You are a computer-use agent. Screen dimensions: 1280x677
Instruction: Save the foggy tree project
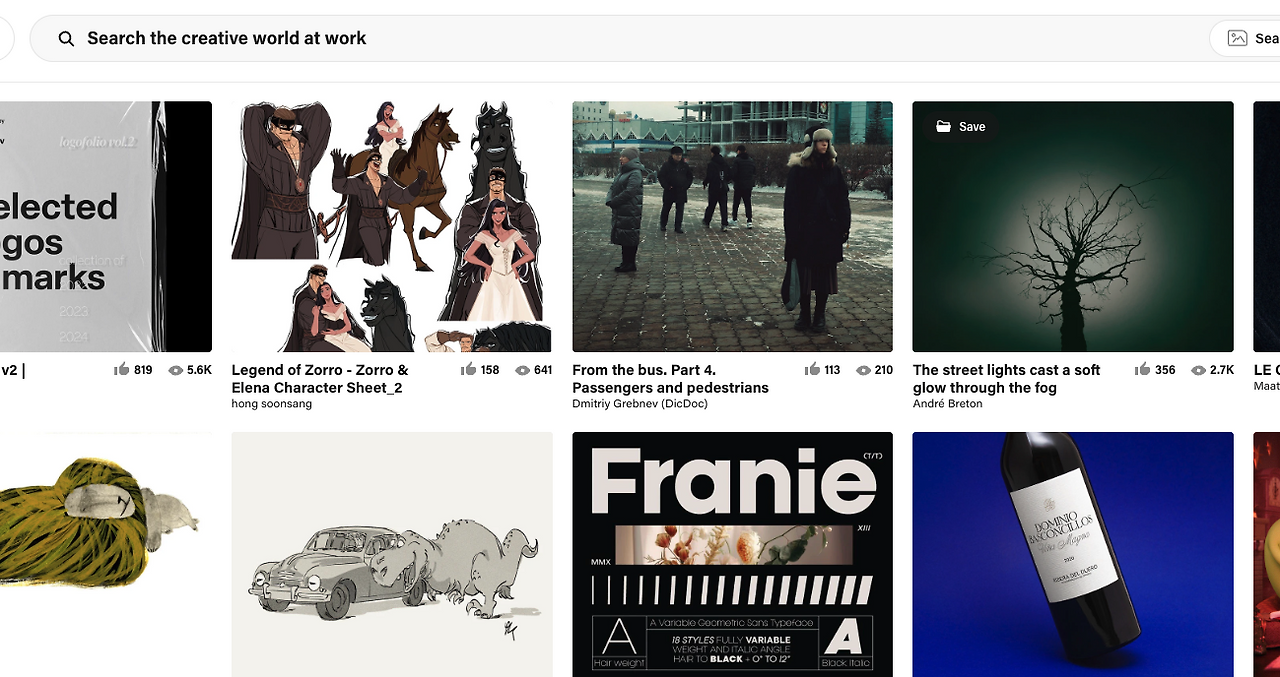coord(960,127)
